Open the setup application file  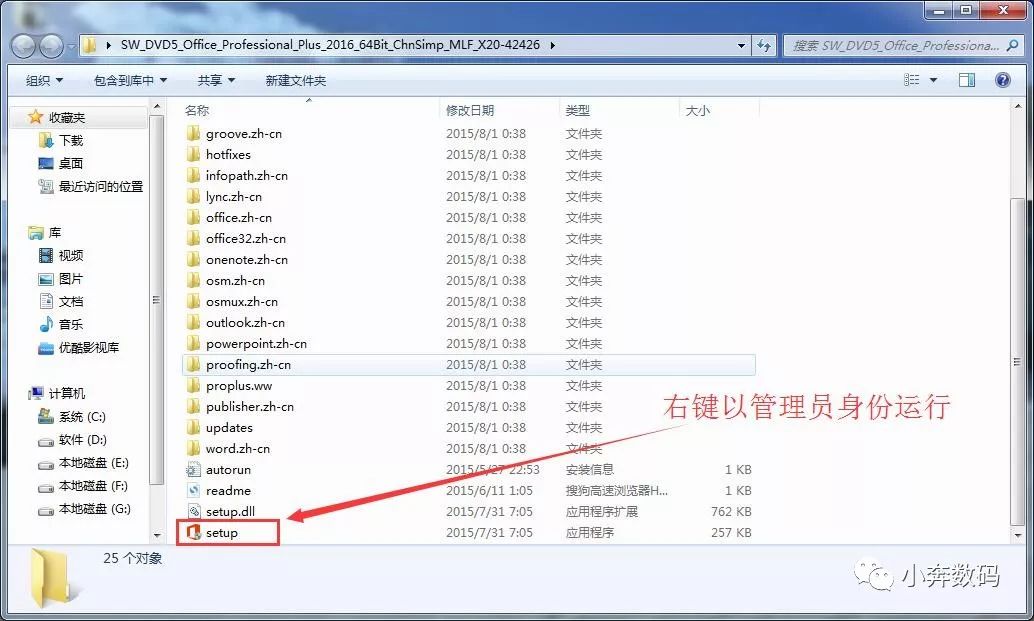coord(222,533)
